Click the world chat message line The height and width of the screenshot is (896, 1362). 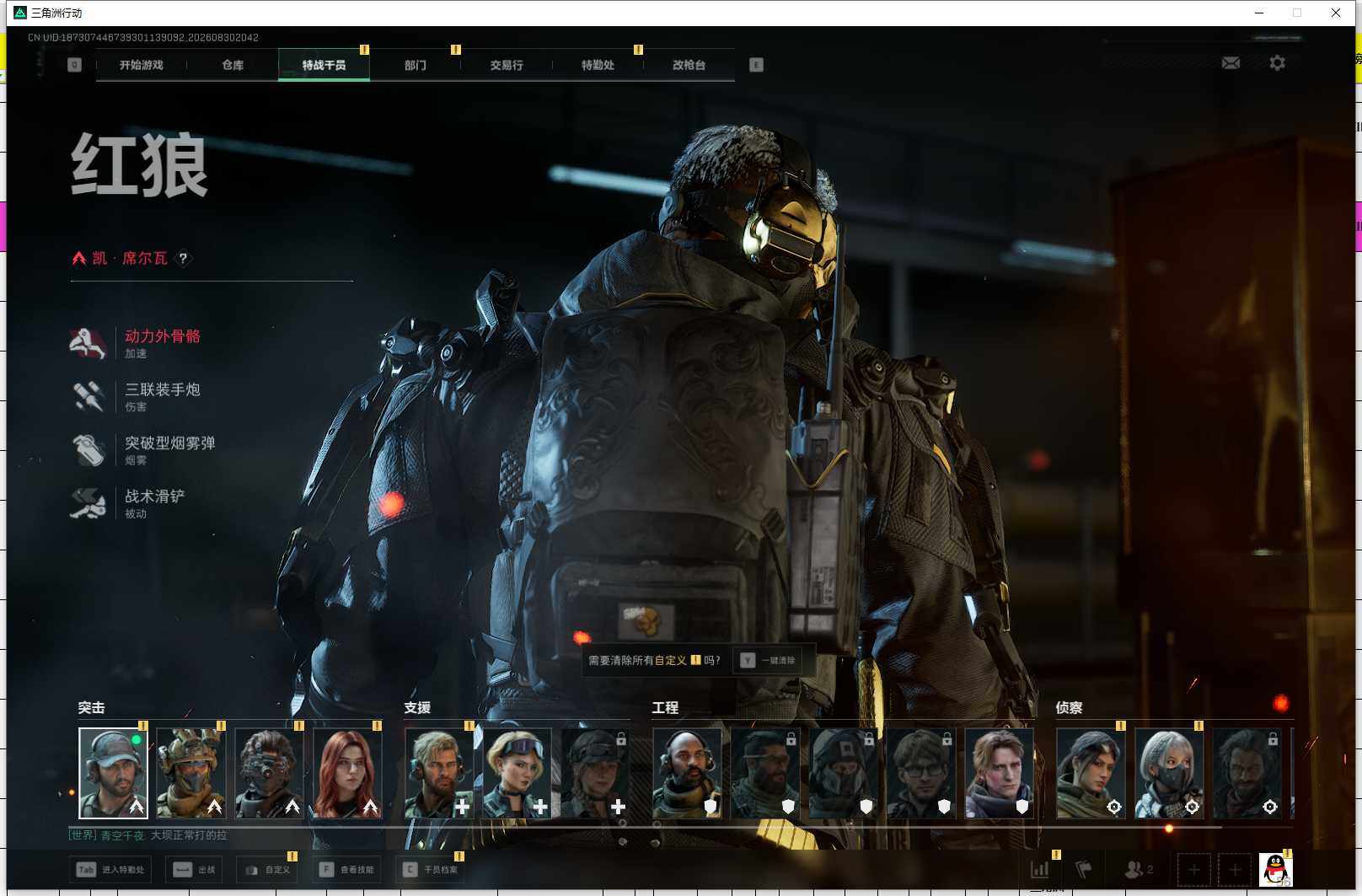(x=147, y=835)
